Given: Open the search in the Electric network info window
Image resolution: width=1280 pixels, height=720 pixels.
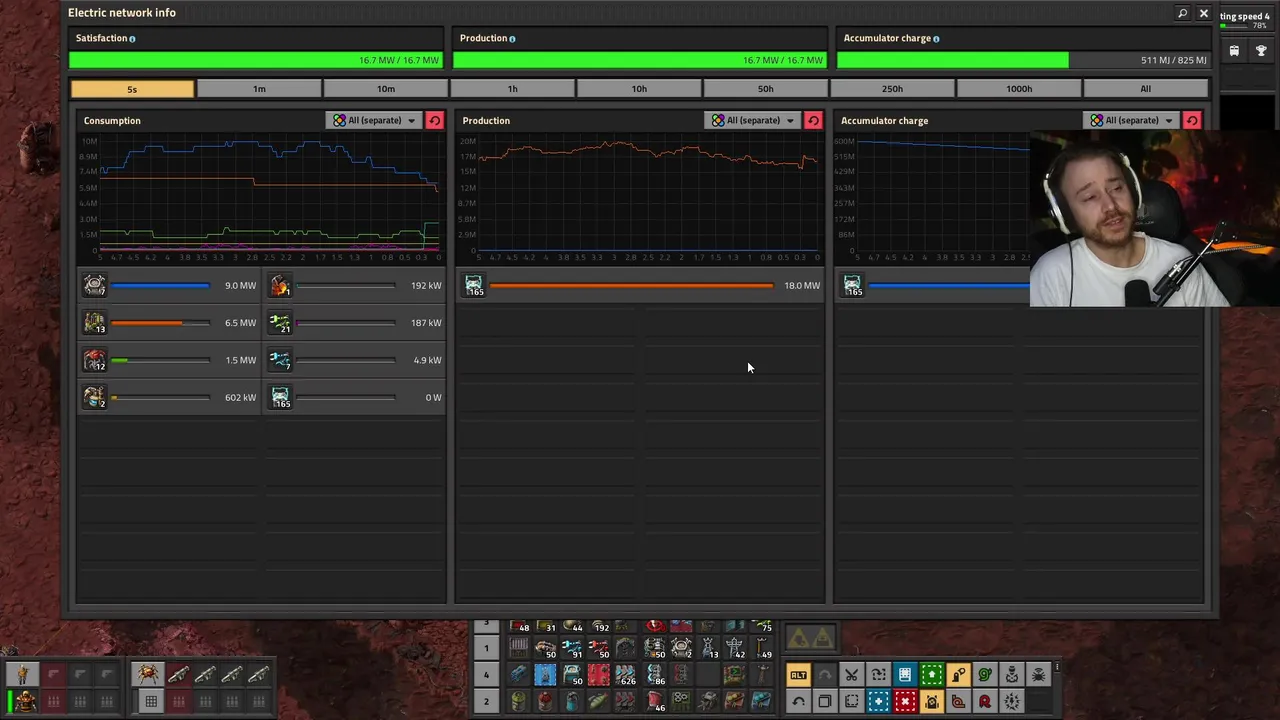Looking at the screenshot, I should (x=1183, y=13).
